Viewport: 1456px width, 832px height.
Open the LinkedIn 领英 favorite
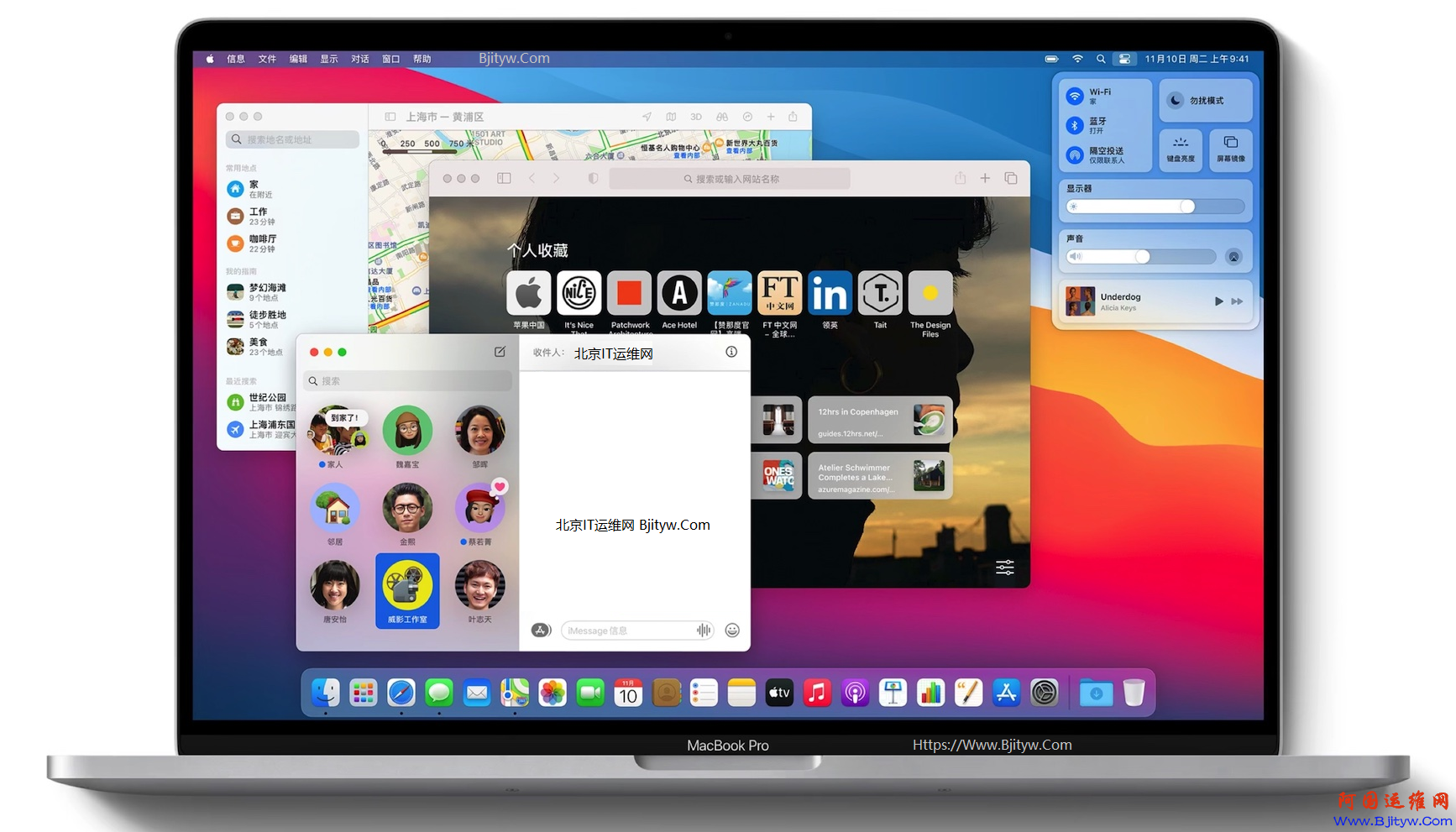830,295
